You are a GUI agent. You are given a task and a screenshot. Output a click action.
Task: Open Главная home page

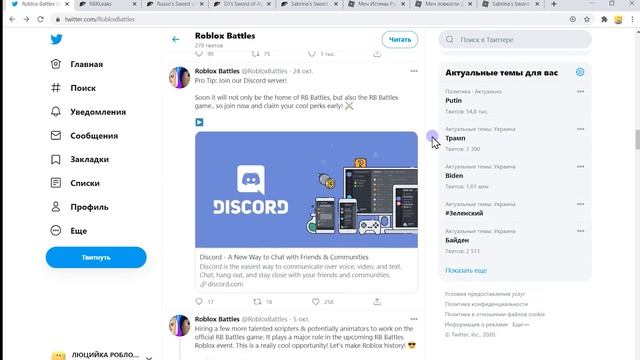[77, 64]
